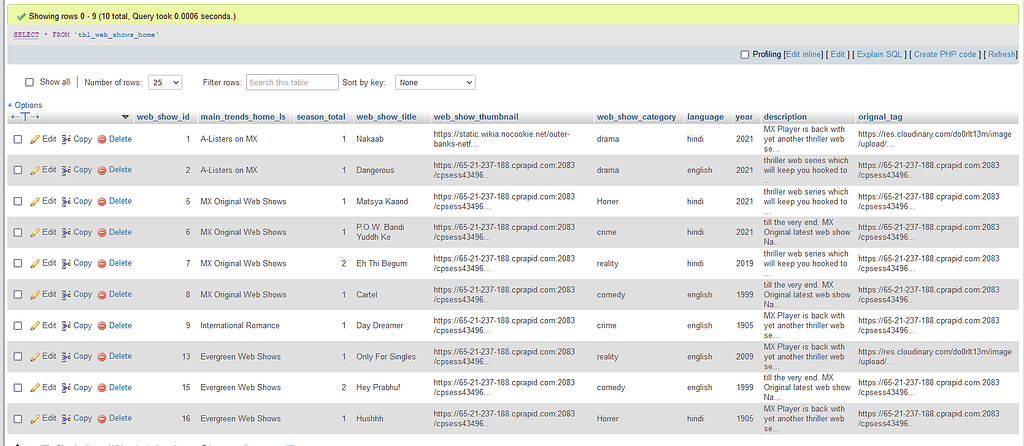Click the red Delete icon for Nakaab row

coord(102,139)
